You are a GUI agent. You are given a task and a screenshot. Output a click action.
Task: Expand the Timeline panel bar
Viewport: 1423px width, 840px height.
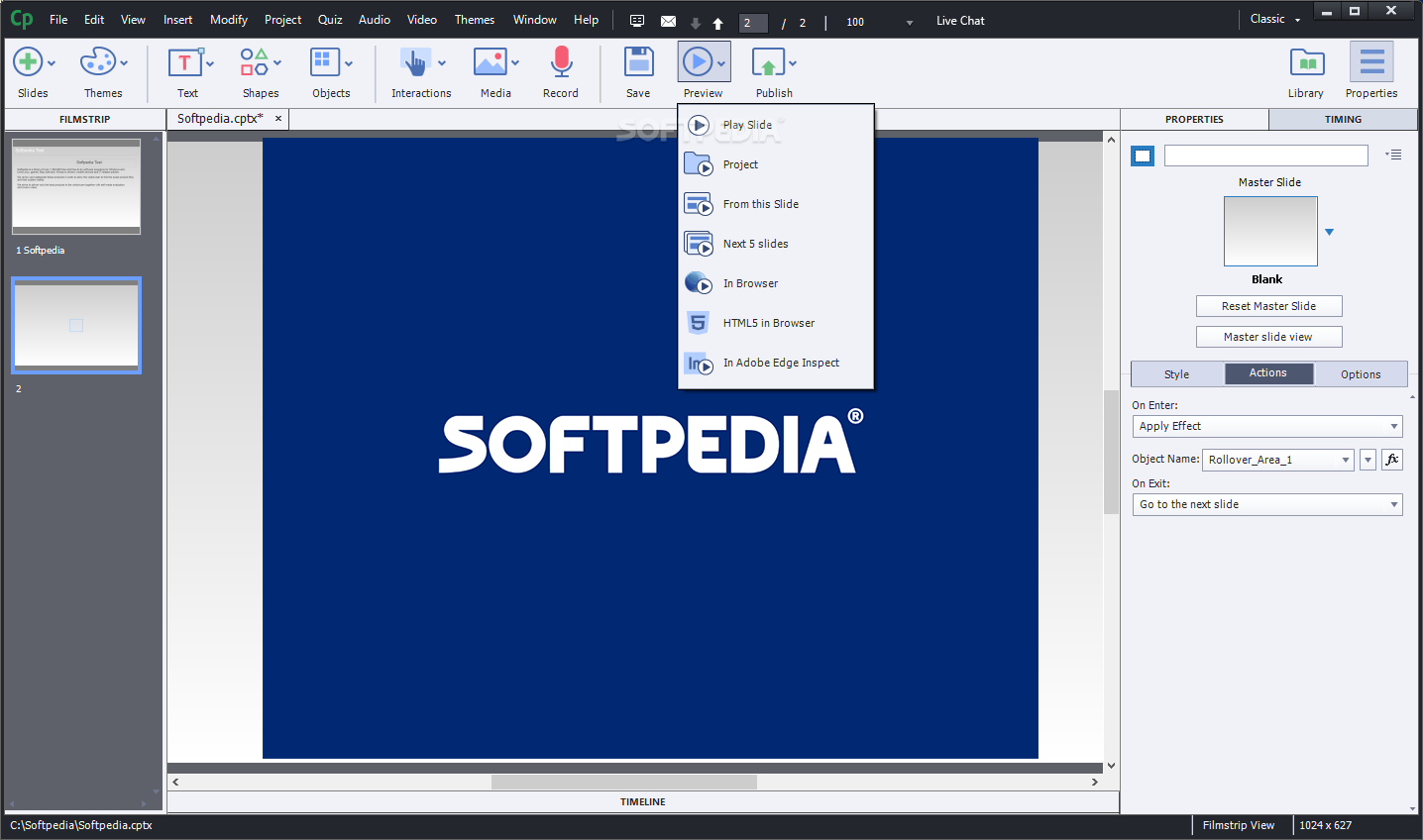point(643,802)
